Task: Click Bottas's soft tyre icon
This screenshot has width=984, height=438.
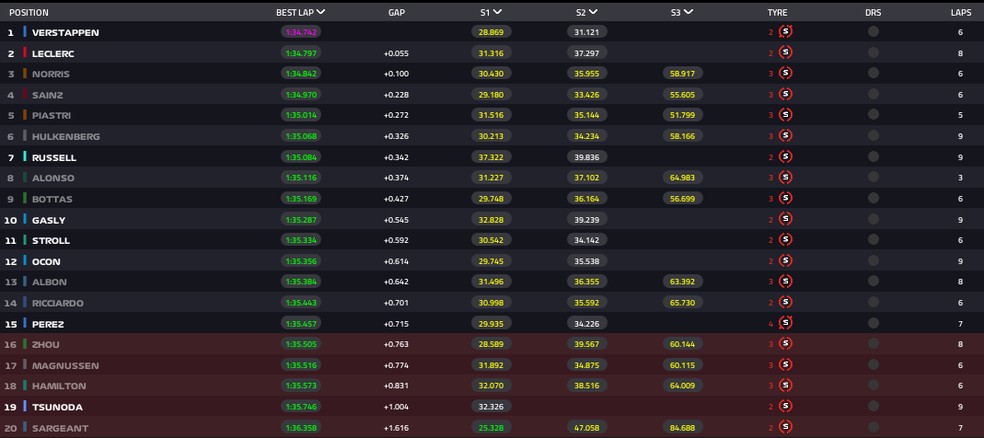Action: (x=785, y=198)
